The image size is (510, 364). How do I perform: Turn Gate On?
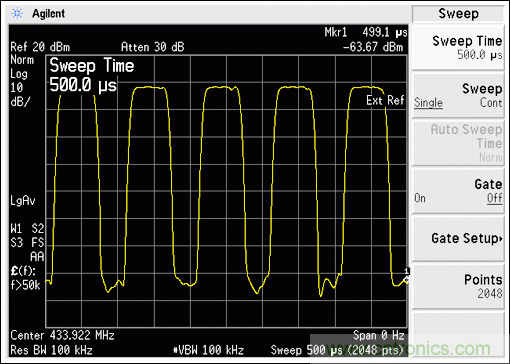pyautogui.click(x=420, y=198)
